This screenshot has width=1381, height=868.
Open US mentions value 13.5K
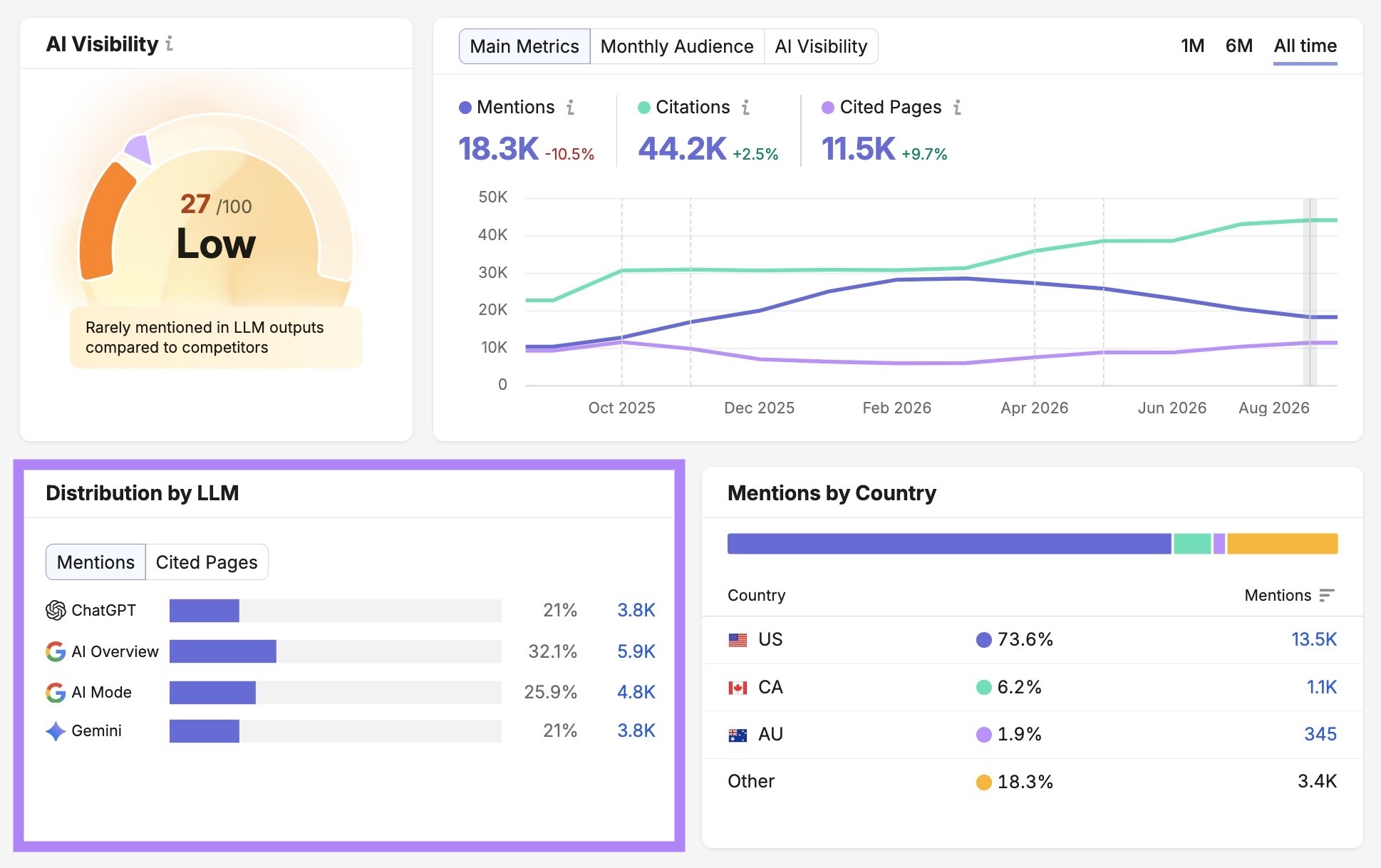[1314, 640]
